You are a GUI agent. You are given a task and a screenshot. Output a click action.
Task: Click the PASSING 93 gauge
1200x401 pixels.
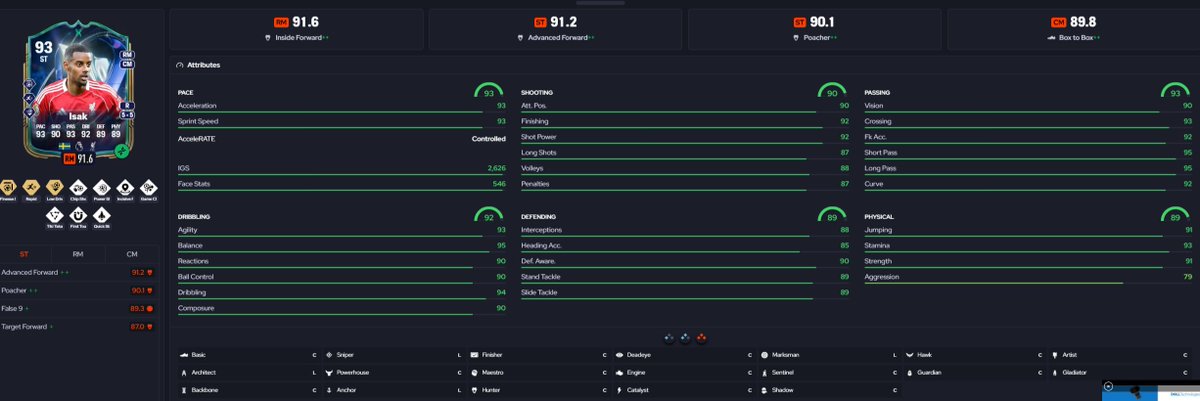coord(1176,91)
